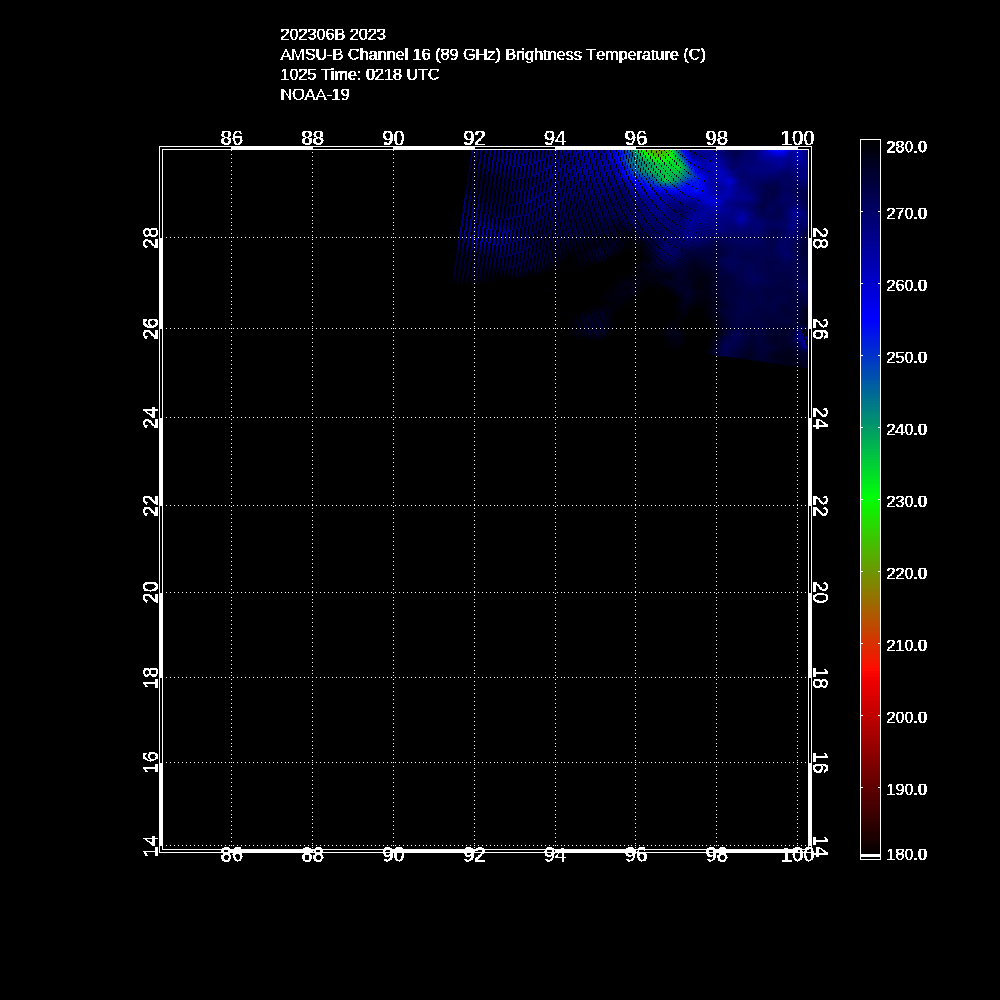Click the right axis latitude label 24
The height and width of the screenshot is (1000, 1000).
click(818, 418)
